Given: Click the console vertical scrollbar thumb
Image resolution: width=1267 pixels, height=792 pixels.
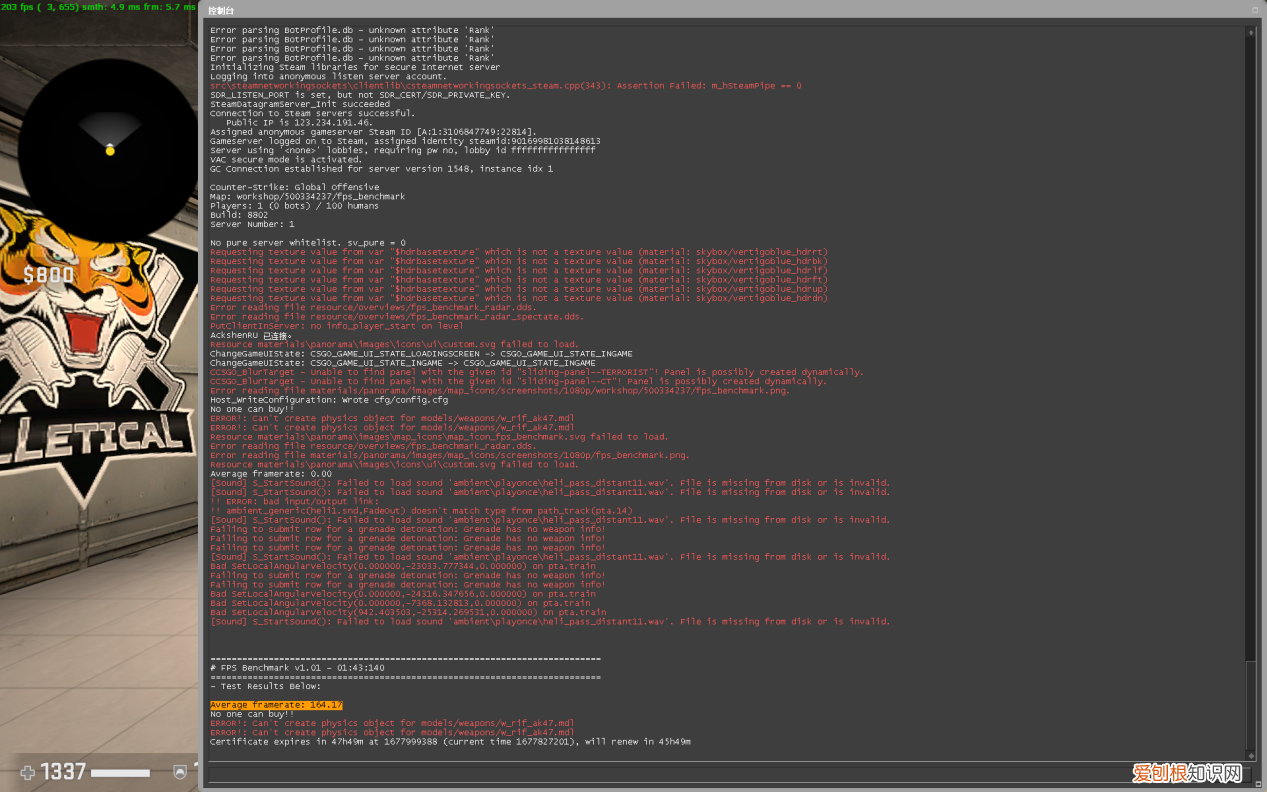Looking at the screenshot, I should (1250, 705).
